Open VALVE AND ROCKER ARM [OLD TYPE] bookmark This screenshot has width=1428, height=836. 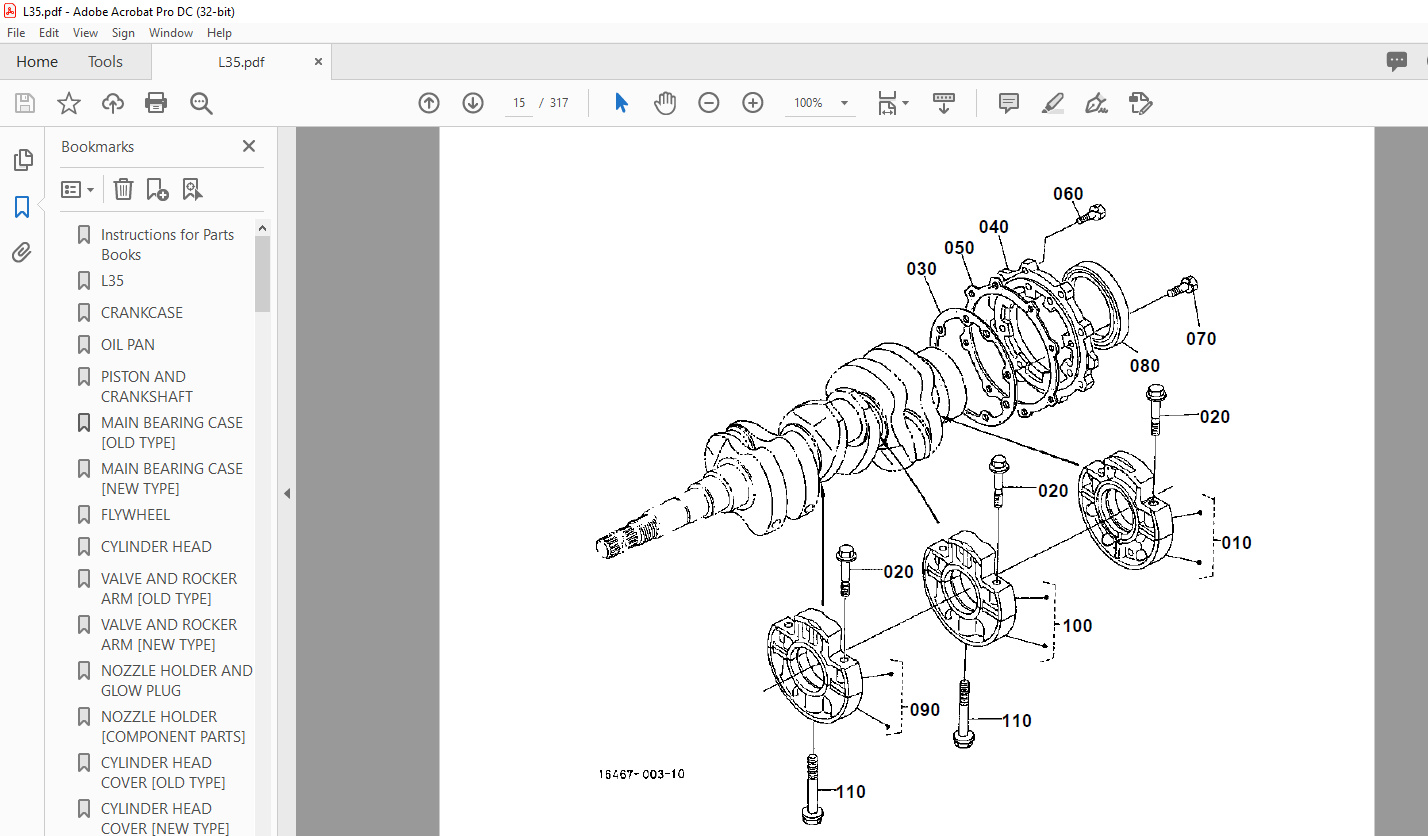tap(169, 589)
